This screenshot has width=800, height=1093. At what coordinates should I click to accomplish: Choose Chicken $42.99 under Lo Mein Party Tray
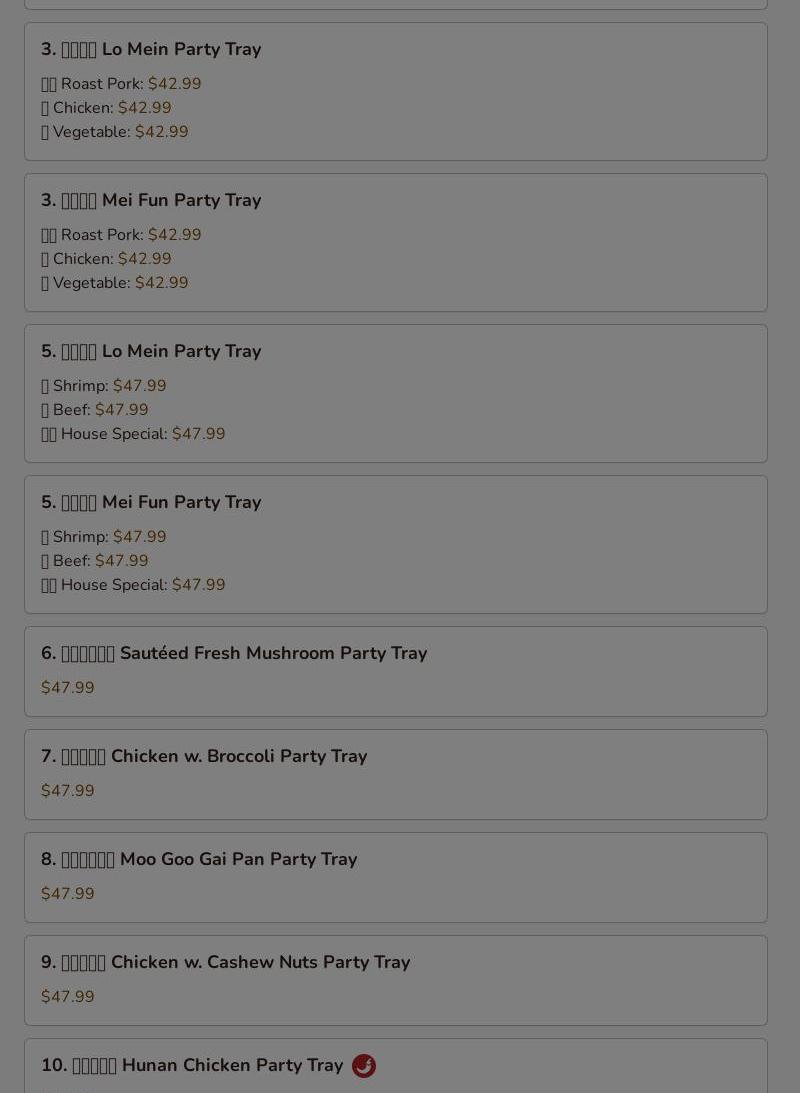pyautogui.click(x=106, y=108)
